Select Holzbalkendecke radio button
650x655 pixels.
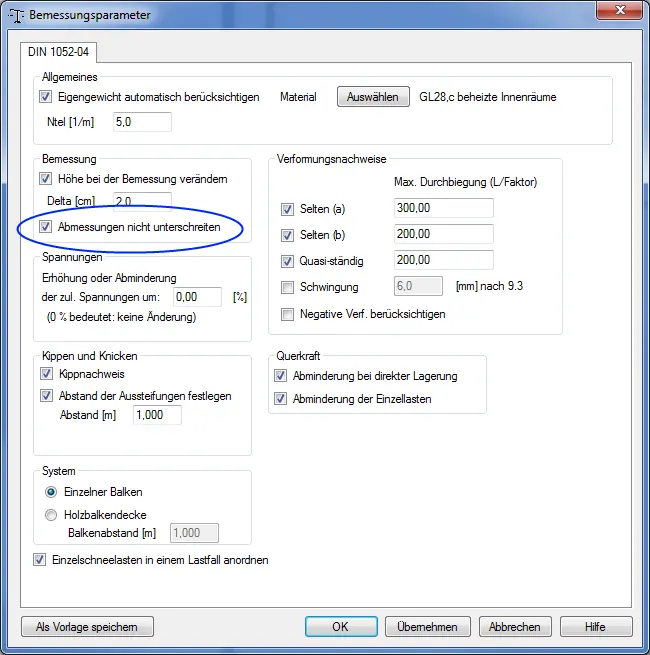pos(51,515)
